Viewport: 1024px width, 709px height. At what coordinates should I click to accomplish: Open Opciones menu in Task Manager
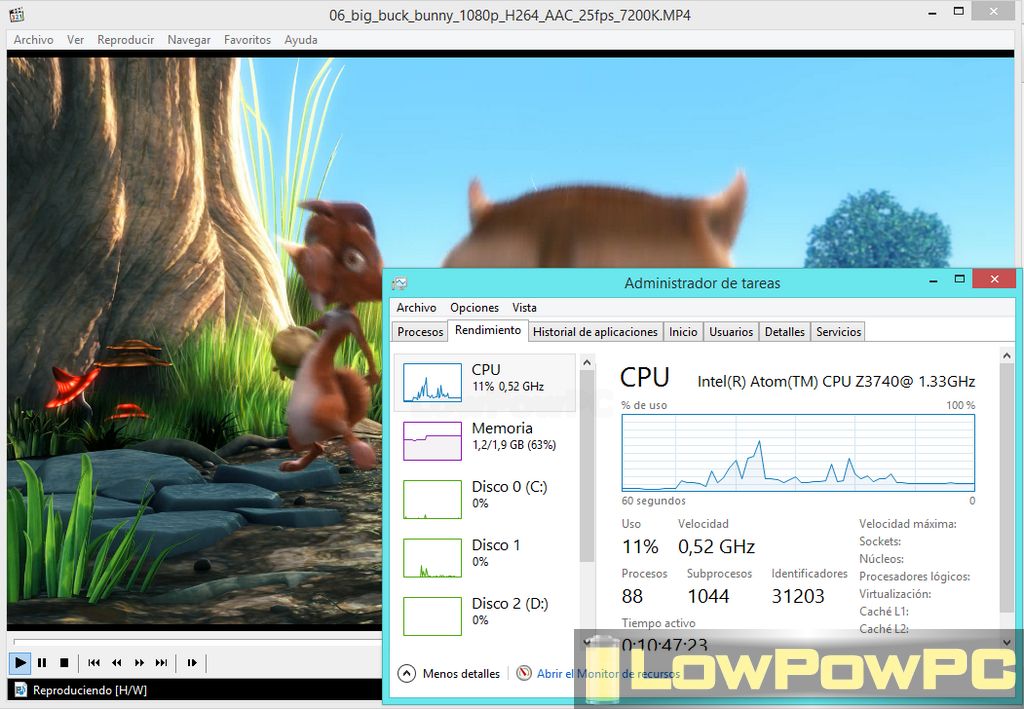pos(474,308)
